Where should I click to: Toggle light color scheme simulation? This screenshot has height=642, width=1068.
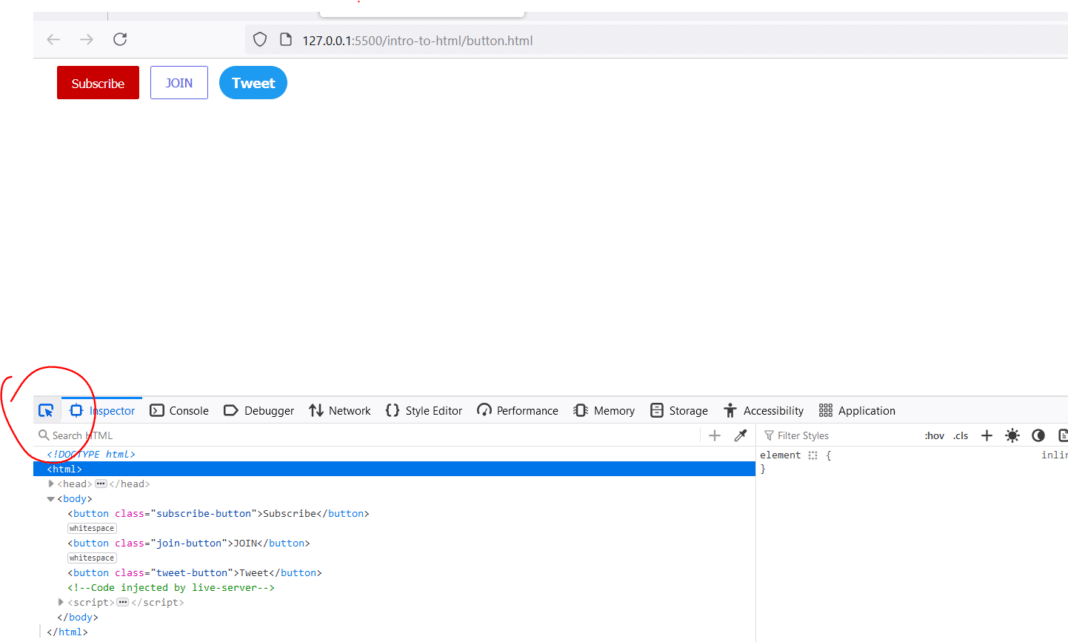1012,435
